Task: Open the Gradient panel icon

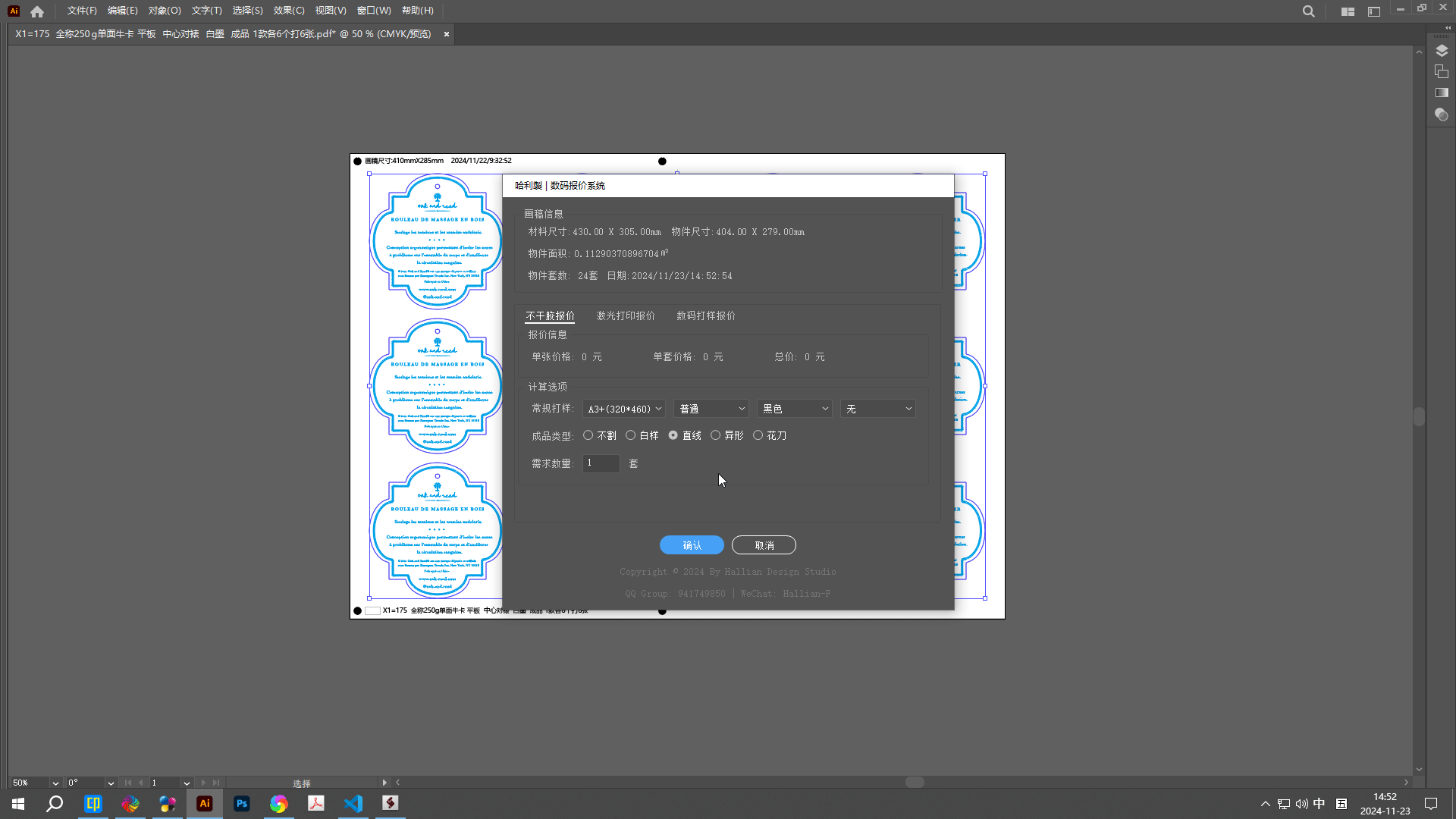Action: (x=1442, y=93)
